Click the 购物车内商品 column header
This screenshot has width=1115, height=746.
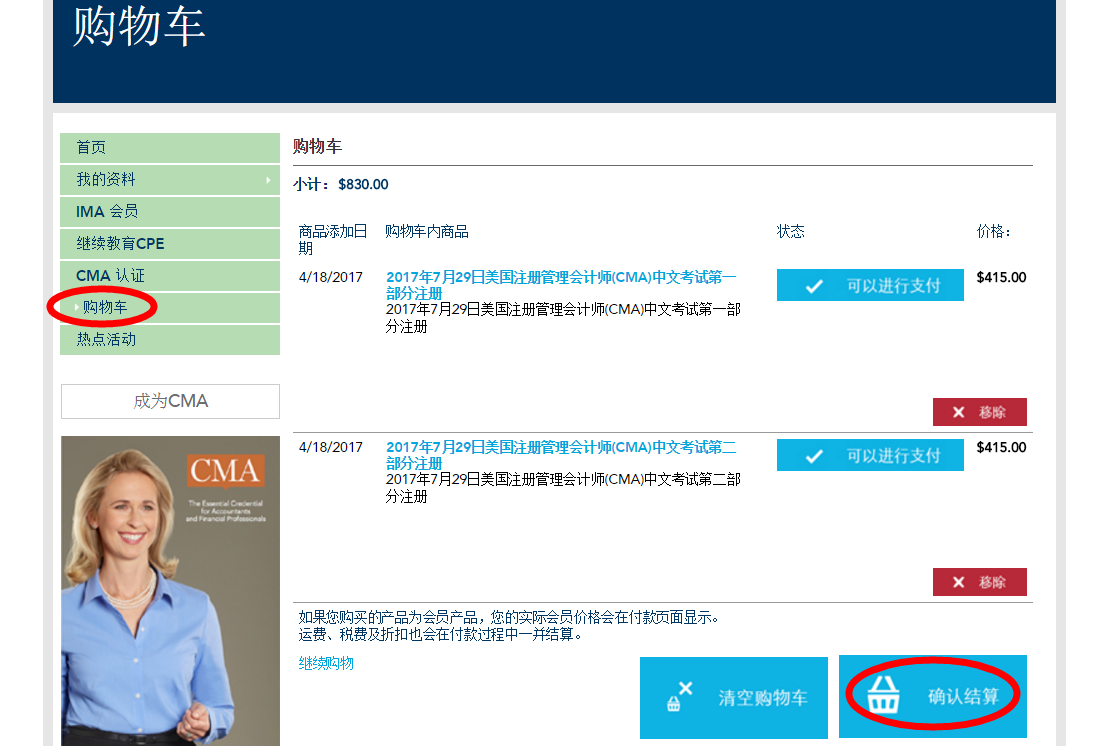coord(427,232)
